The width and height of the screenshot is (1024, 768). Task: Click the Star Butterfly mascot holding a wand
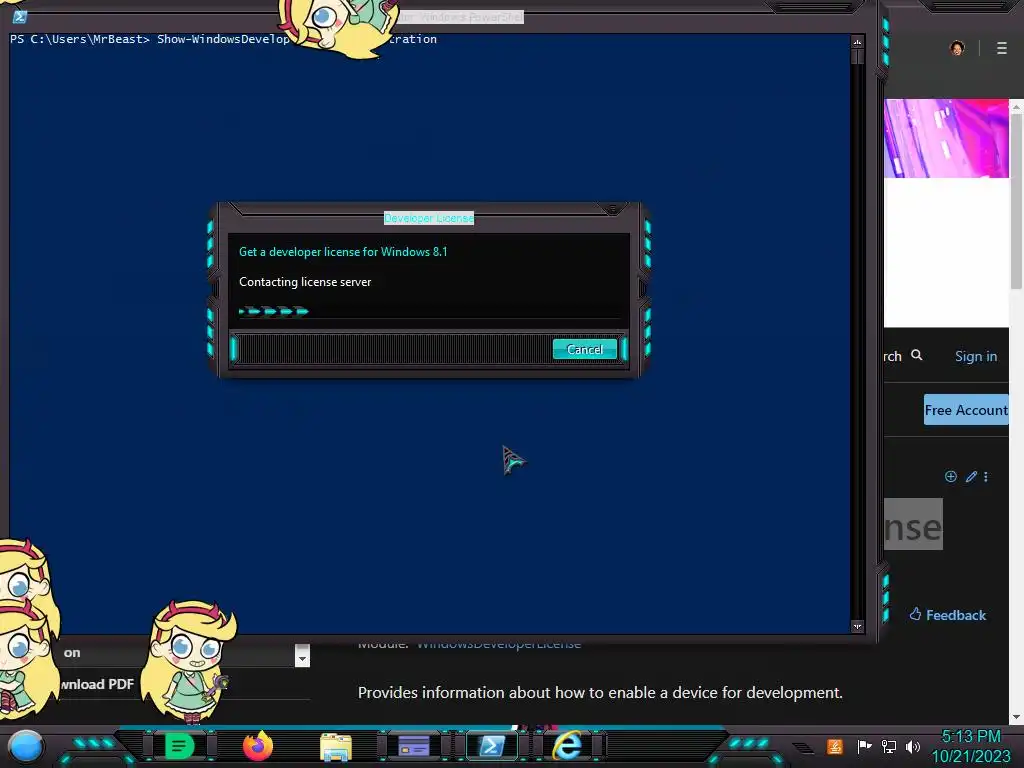click(188, 662)
